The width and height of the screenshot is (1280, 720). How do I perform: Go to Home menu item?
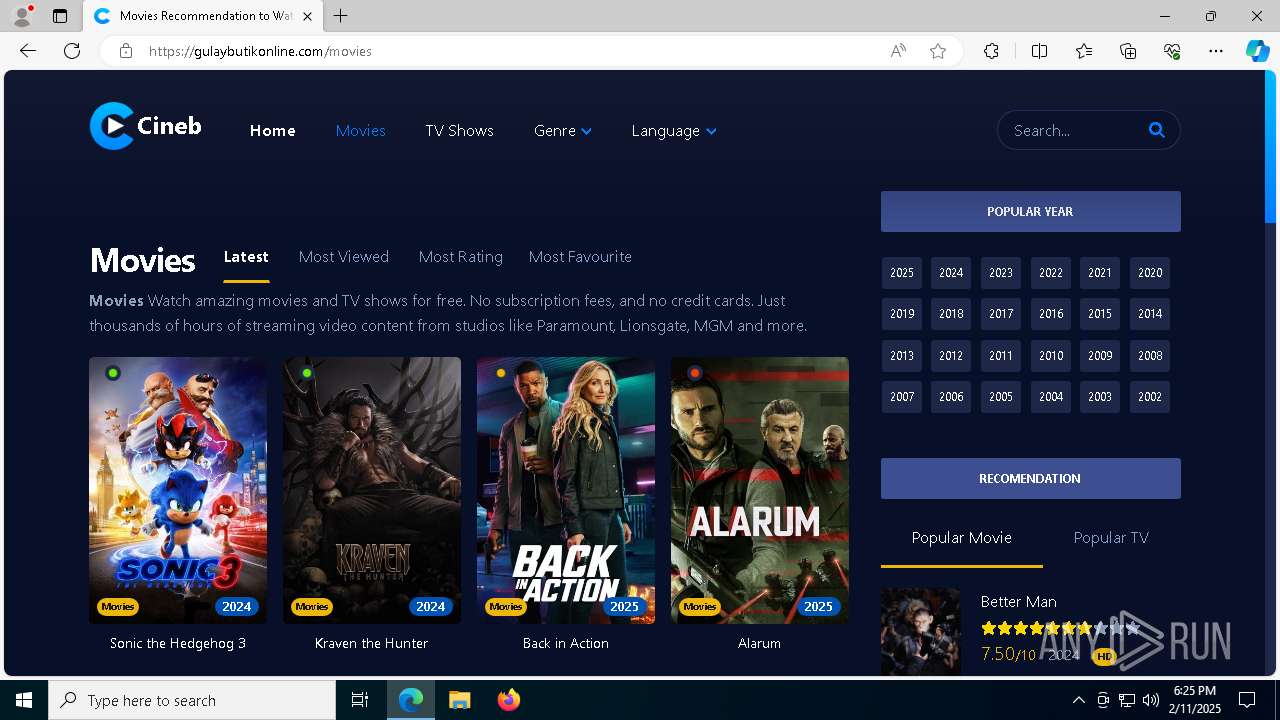point(272,131)
